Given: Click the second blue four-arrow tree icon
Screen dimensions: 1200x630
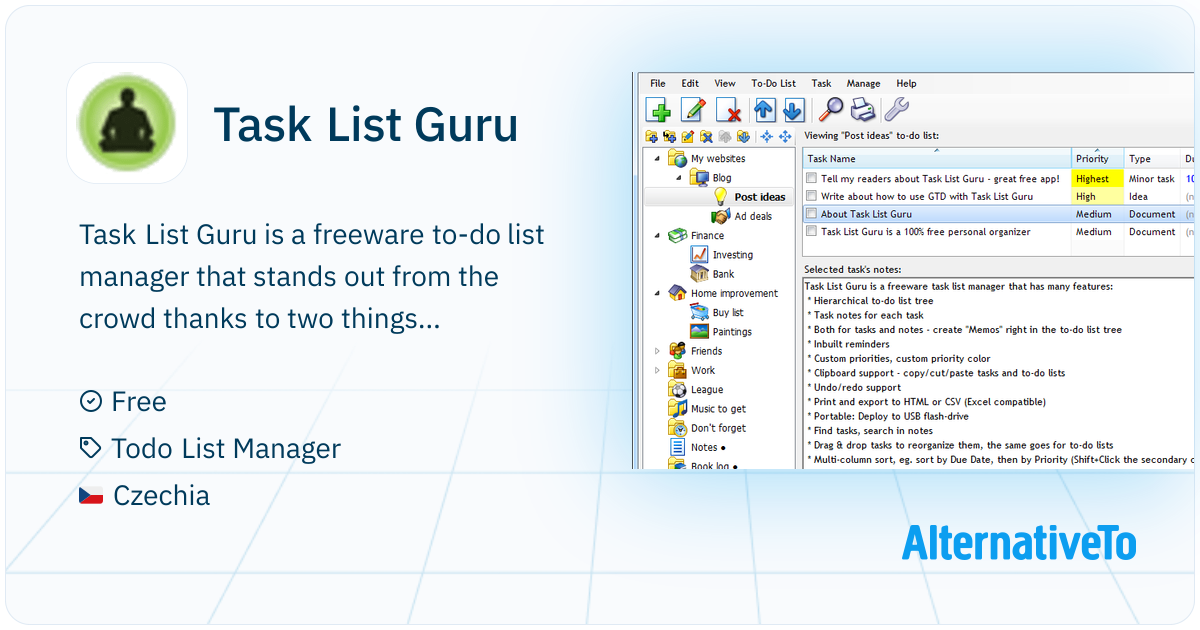Looking at the screenshot, I should [785, 136].
